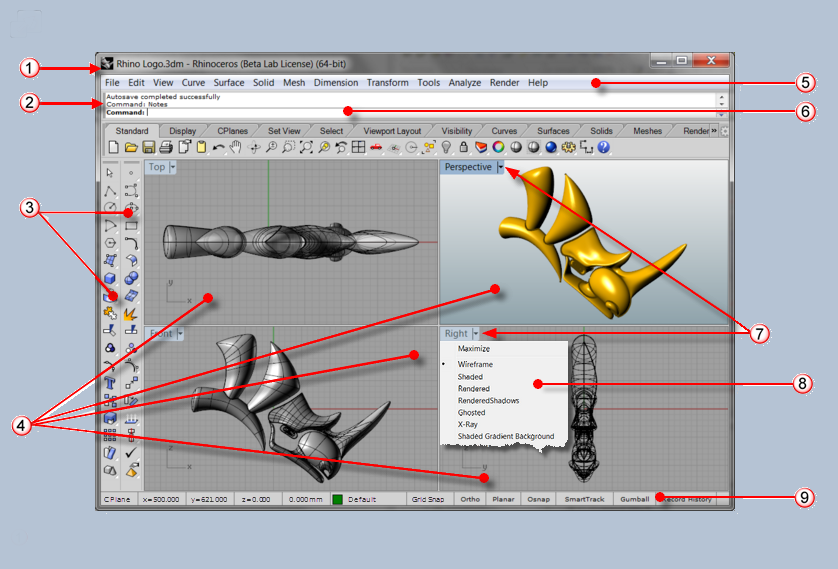Toggle Ortho mode in status bar
The width and height of the screenshot is (838, 569).
click(x=470, y=499)
